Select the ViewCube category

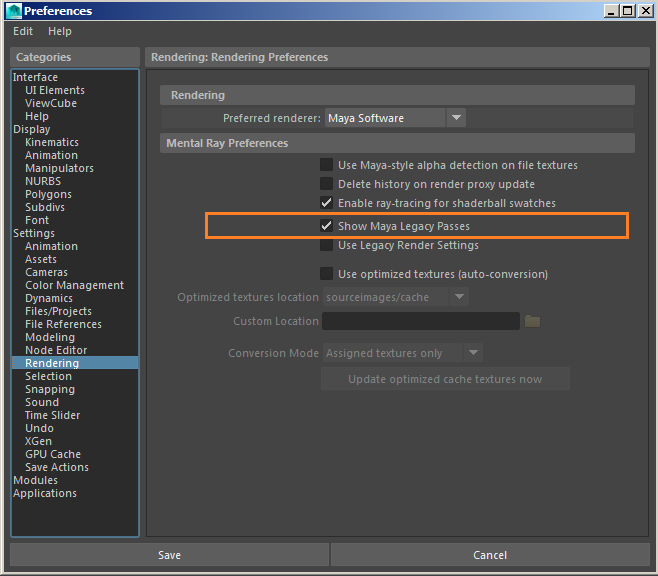[51, 103]
